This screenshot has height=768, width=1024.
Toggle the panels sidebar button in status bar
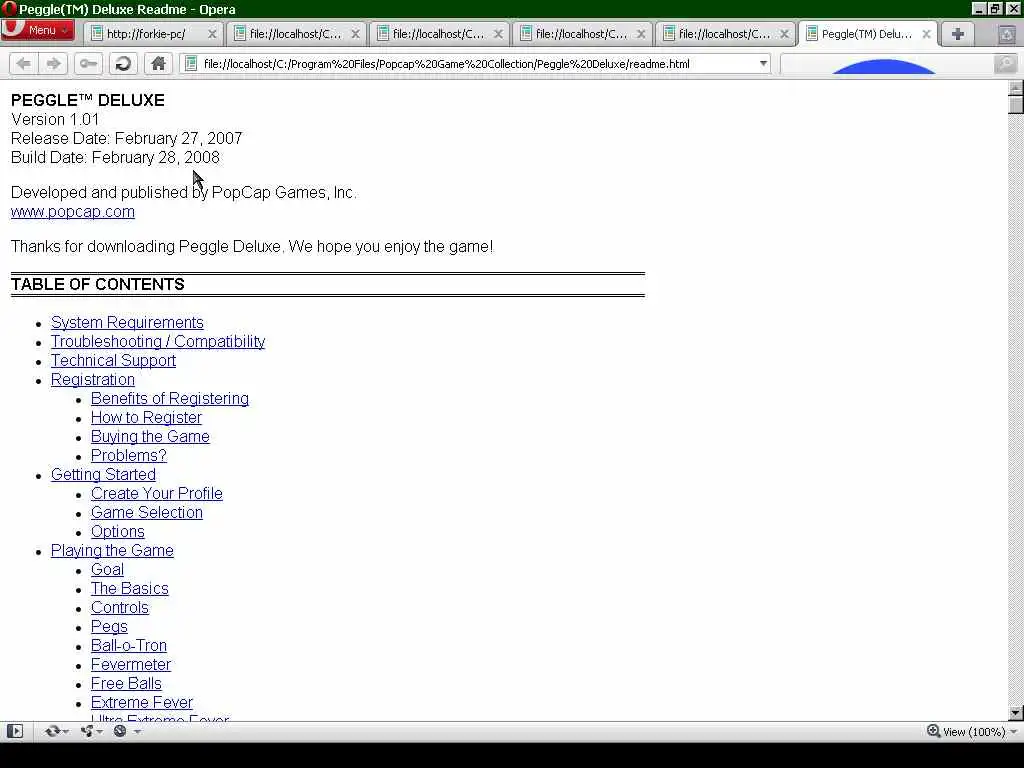(x=14, y=731)
